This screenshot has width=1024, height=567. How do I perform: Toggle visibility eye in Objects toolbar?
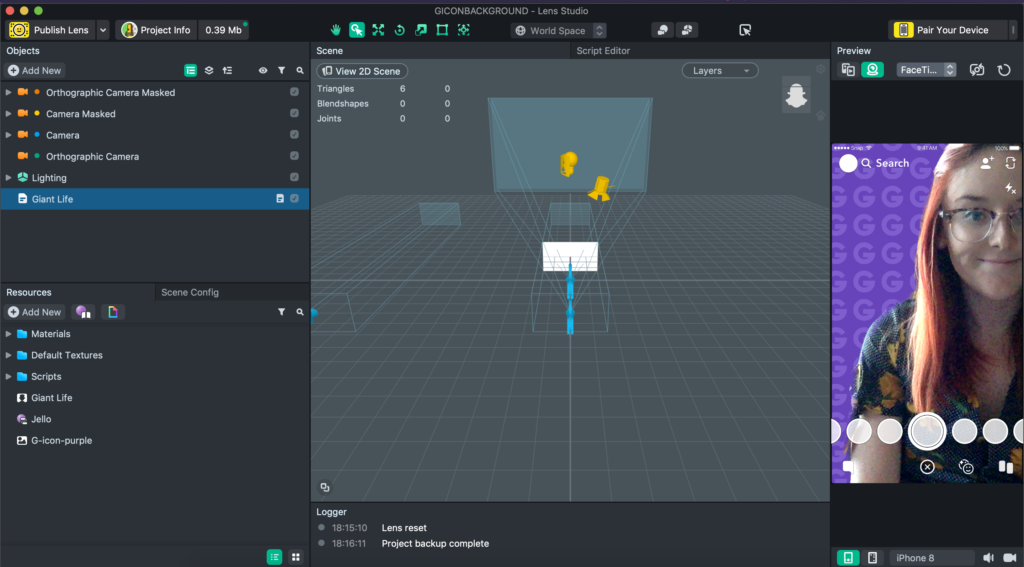click(x=263, y=71)
